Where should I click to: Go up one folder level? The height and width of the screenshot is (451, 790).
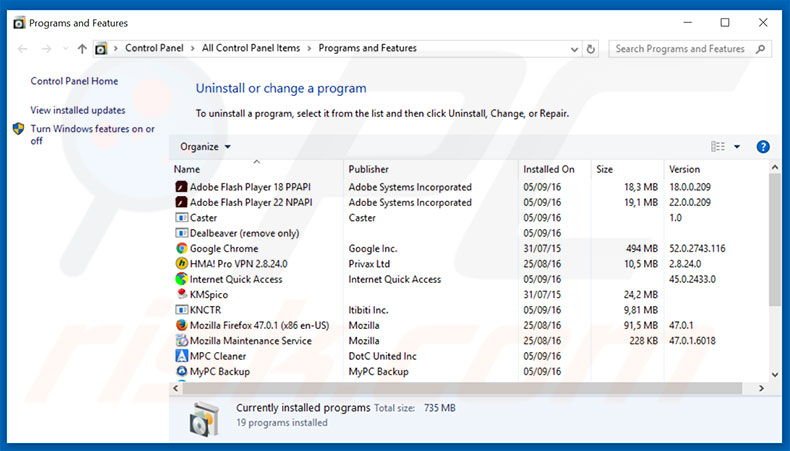point(82,49)
